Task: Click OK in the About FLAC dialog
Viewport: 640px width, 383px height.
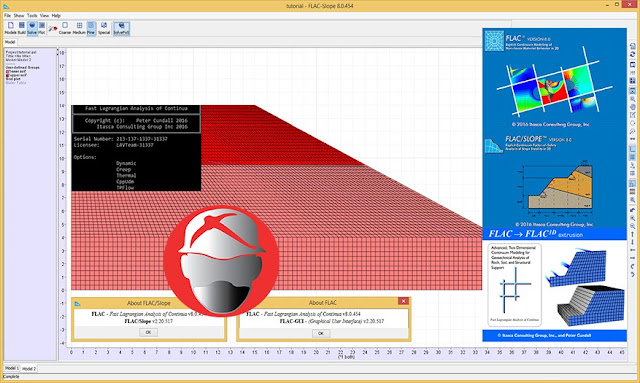Action: (321, 333)
